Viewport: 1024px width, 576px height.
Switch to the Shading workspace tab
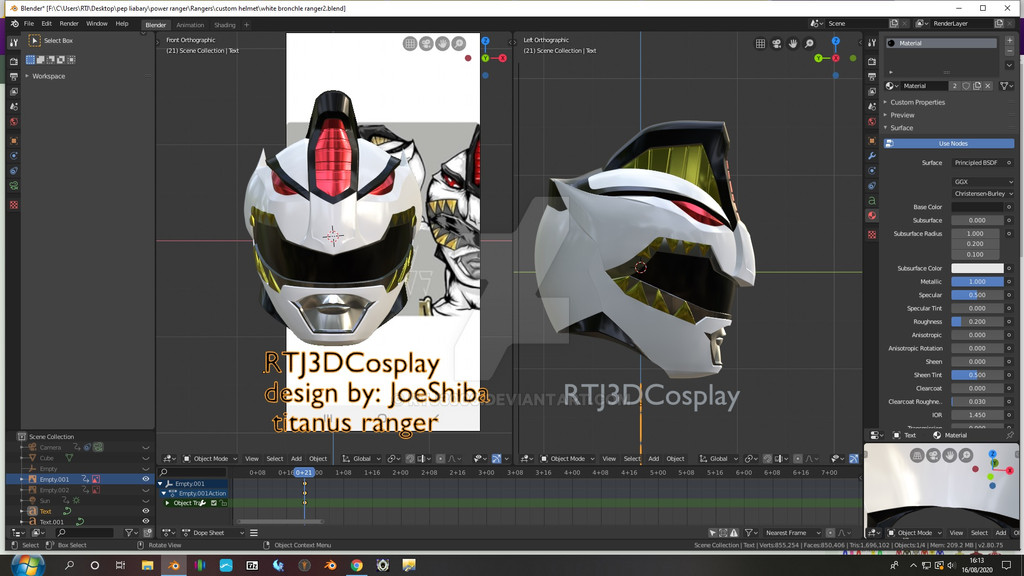225,25
